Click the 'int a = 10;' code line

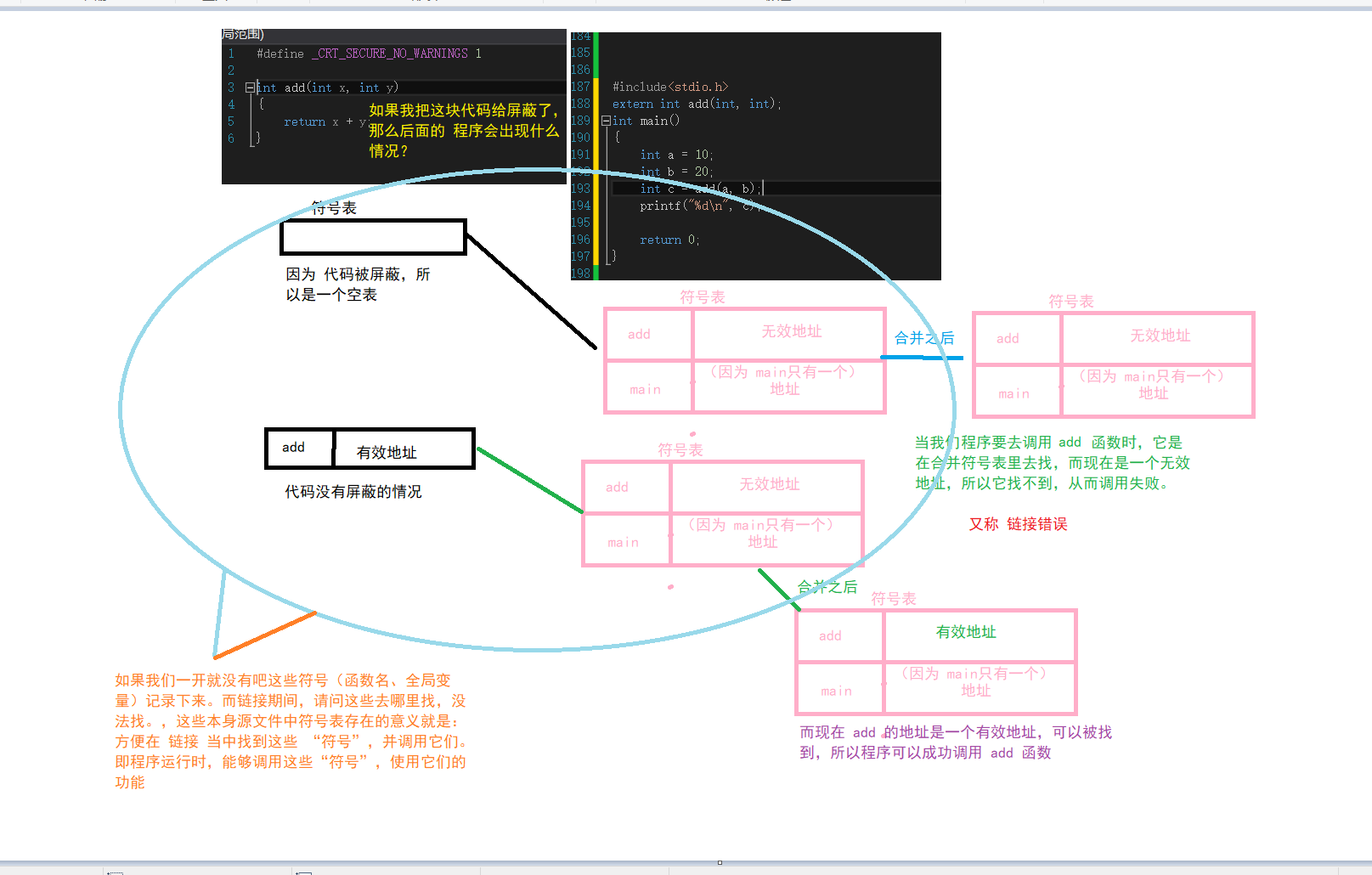[x=677, y=155]
